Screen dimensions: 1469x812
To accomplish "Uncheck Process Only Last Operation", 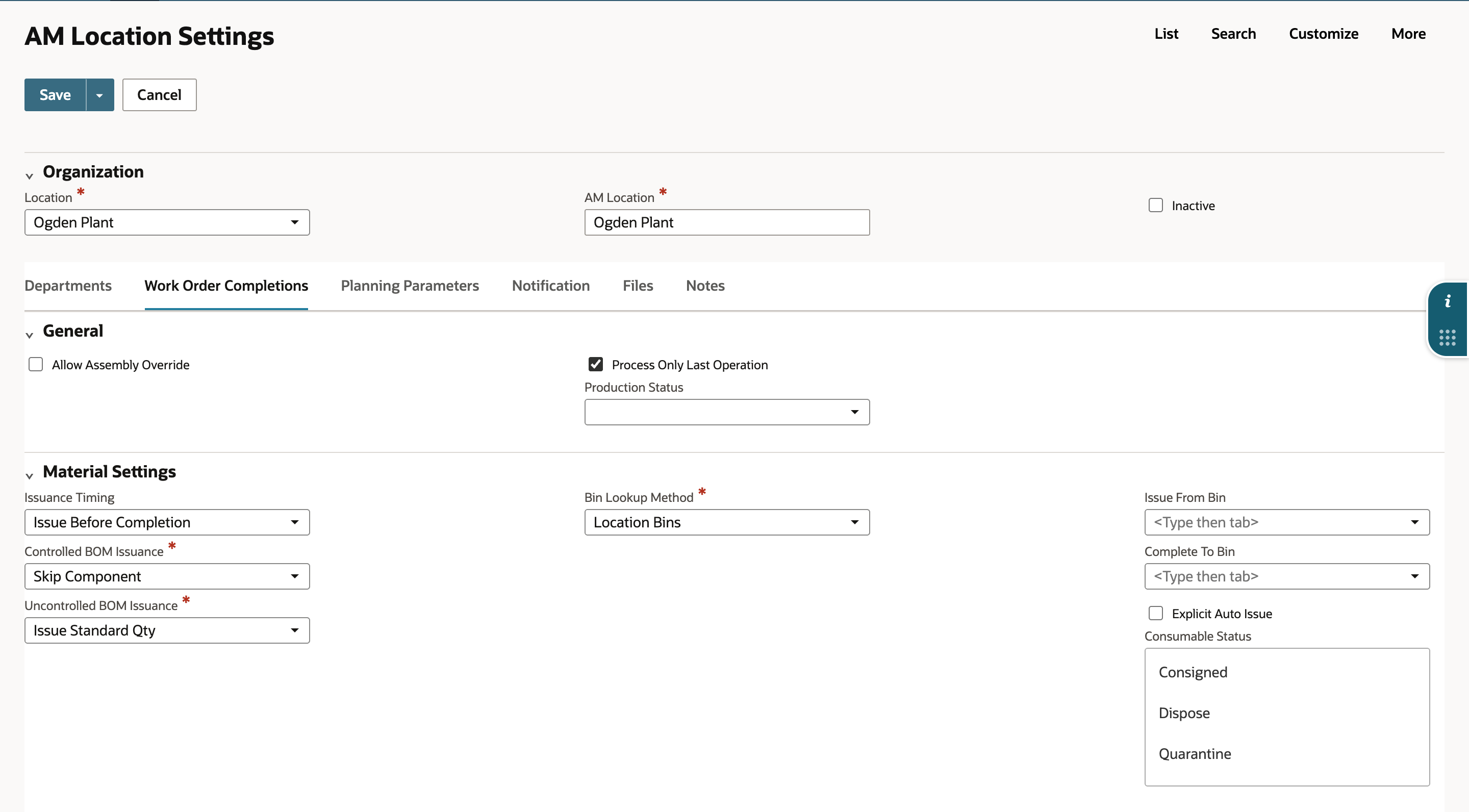I will coord(595,364).
